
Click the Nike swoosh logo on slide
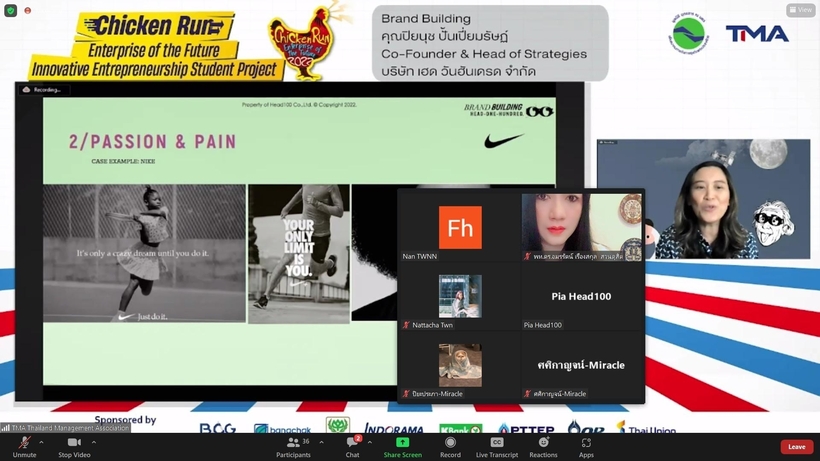click(503, 141)
